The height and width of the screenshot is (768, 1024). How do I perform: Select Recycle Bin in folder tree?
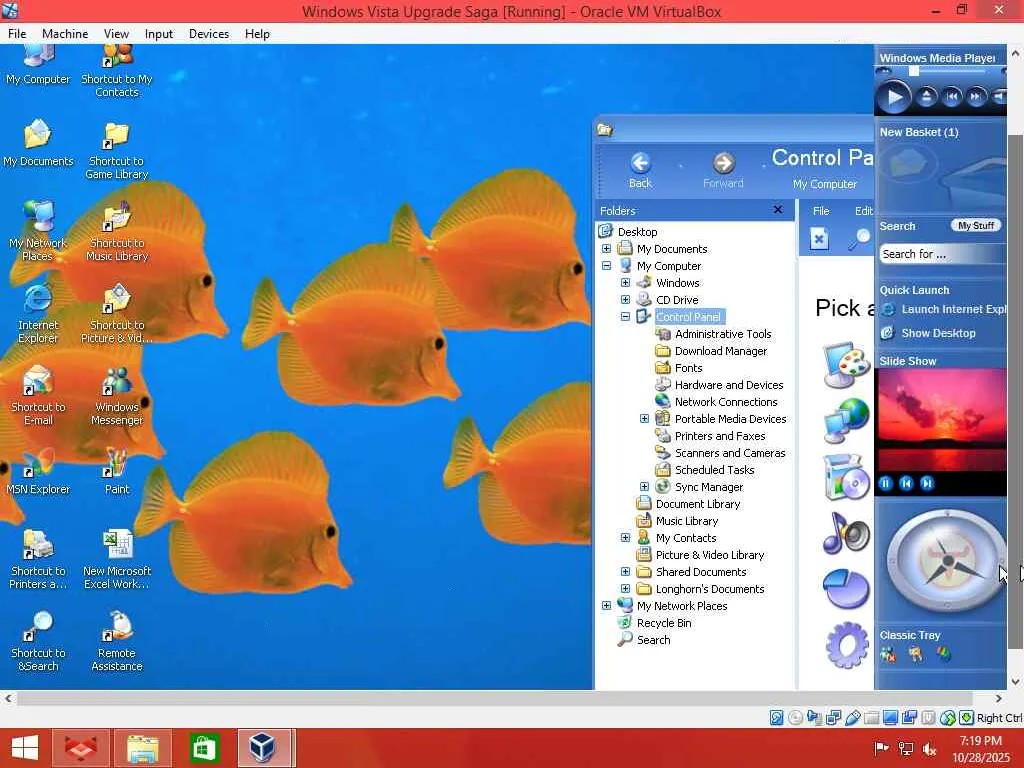click(x=664, y=623)
